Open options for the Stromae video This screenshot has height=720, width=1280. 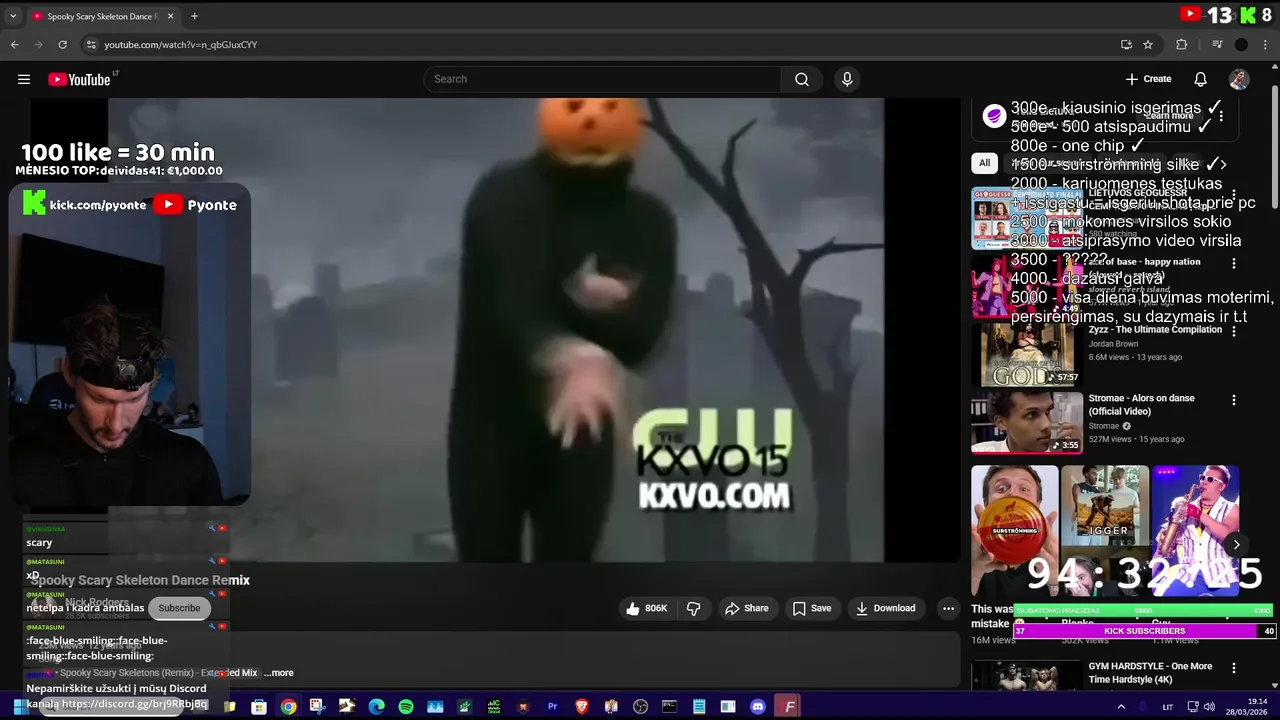(1233, 400)
